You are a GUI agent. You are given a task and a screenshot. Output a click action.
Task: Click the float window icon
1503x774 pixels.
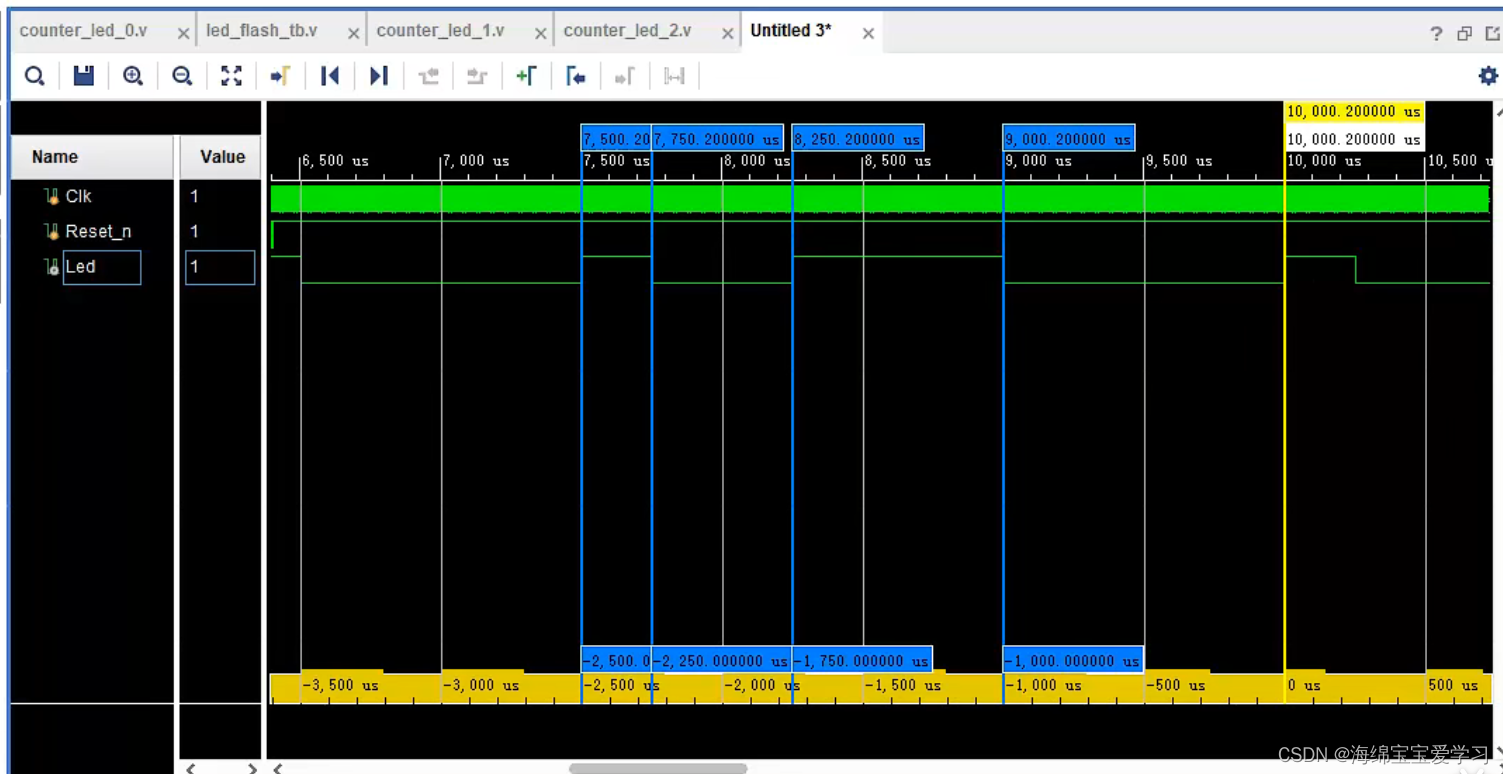(1465, 33)
